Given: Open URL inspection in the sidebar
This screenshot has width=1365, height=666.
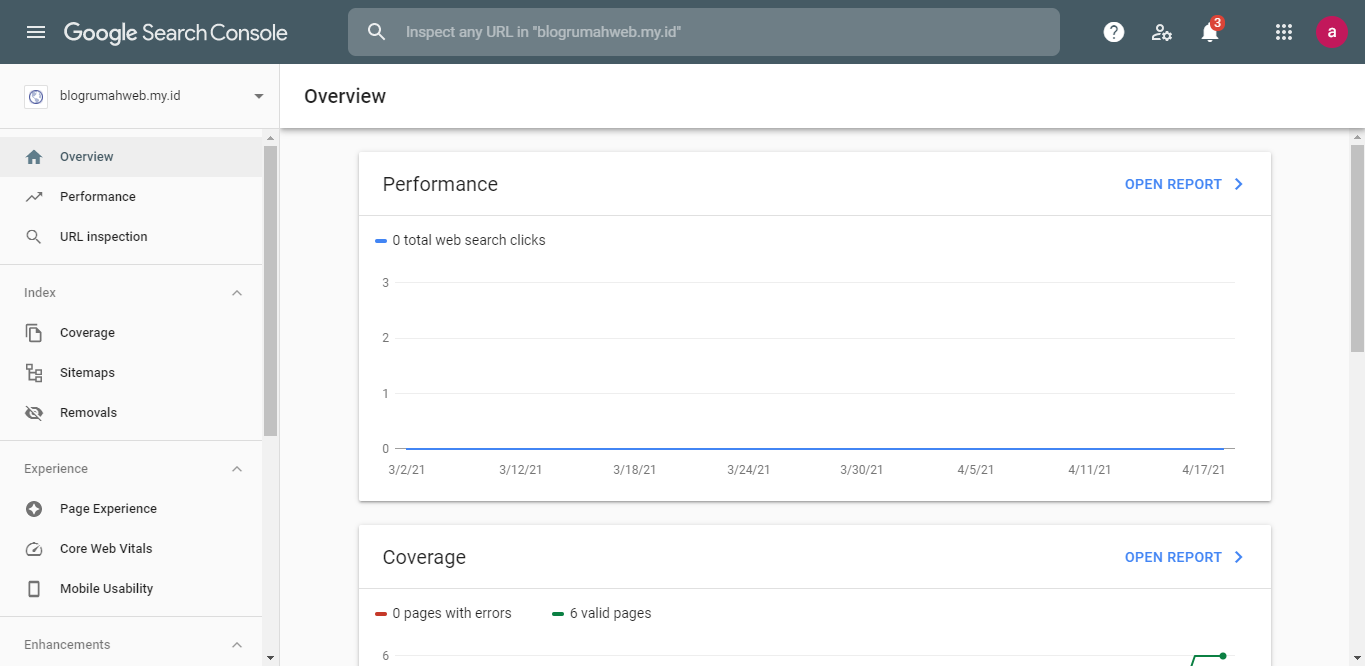Looking at the screenshot, I should [131, 237].
